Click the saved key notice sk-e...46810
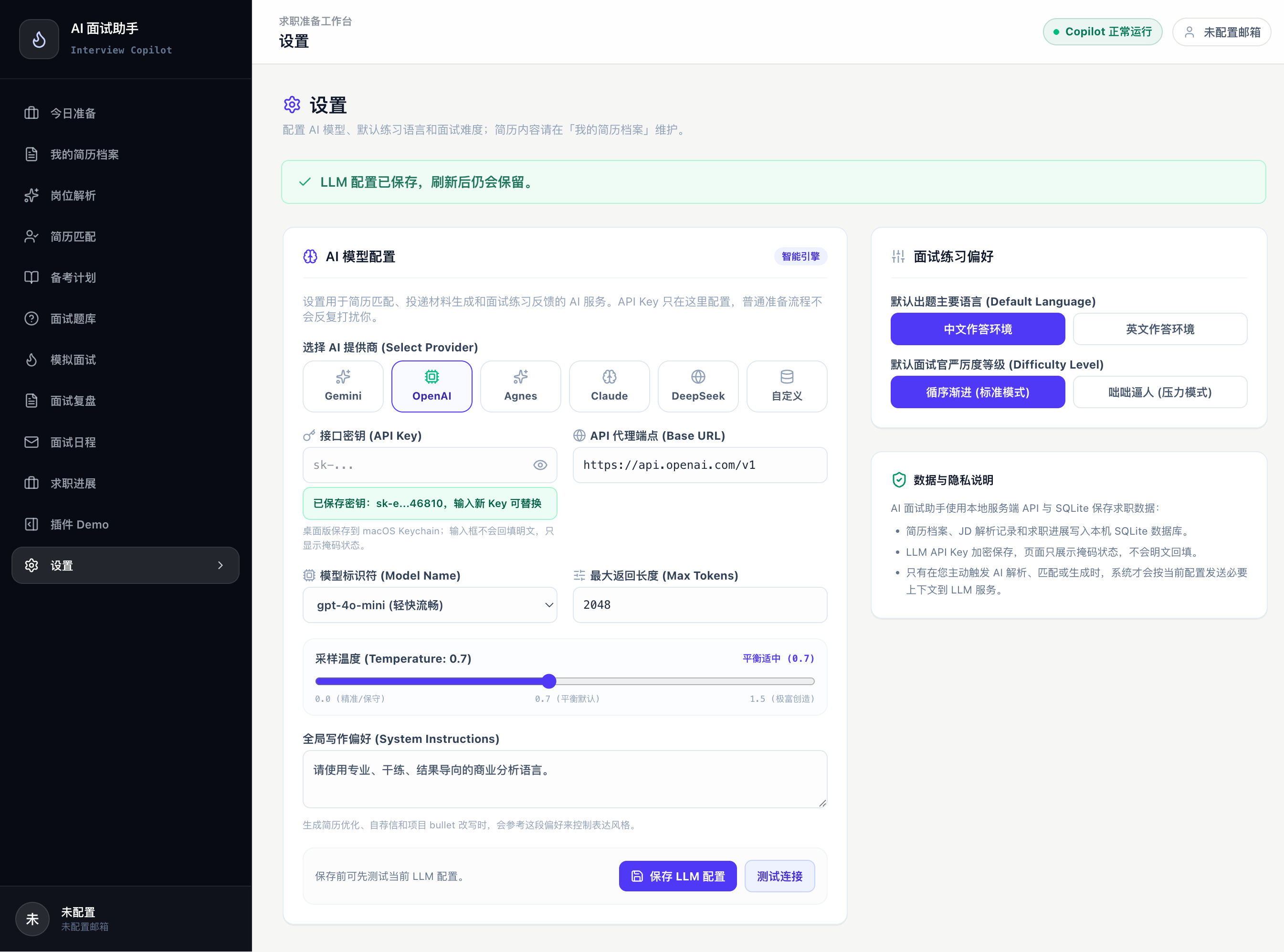 (430, 503)
